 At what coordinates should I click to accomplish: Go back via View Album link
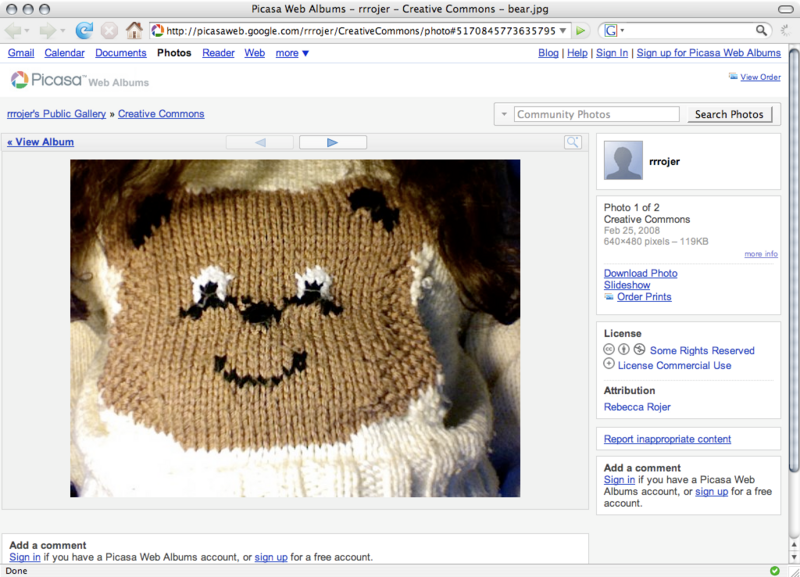[40, 142]
